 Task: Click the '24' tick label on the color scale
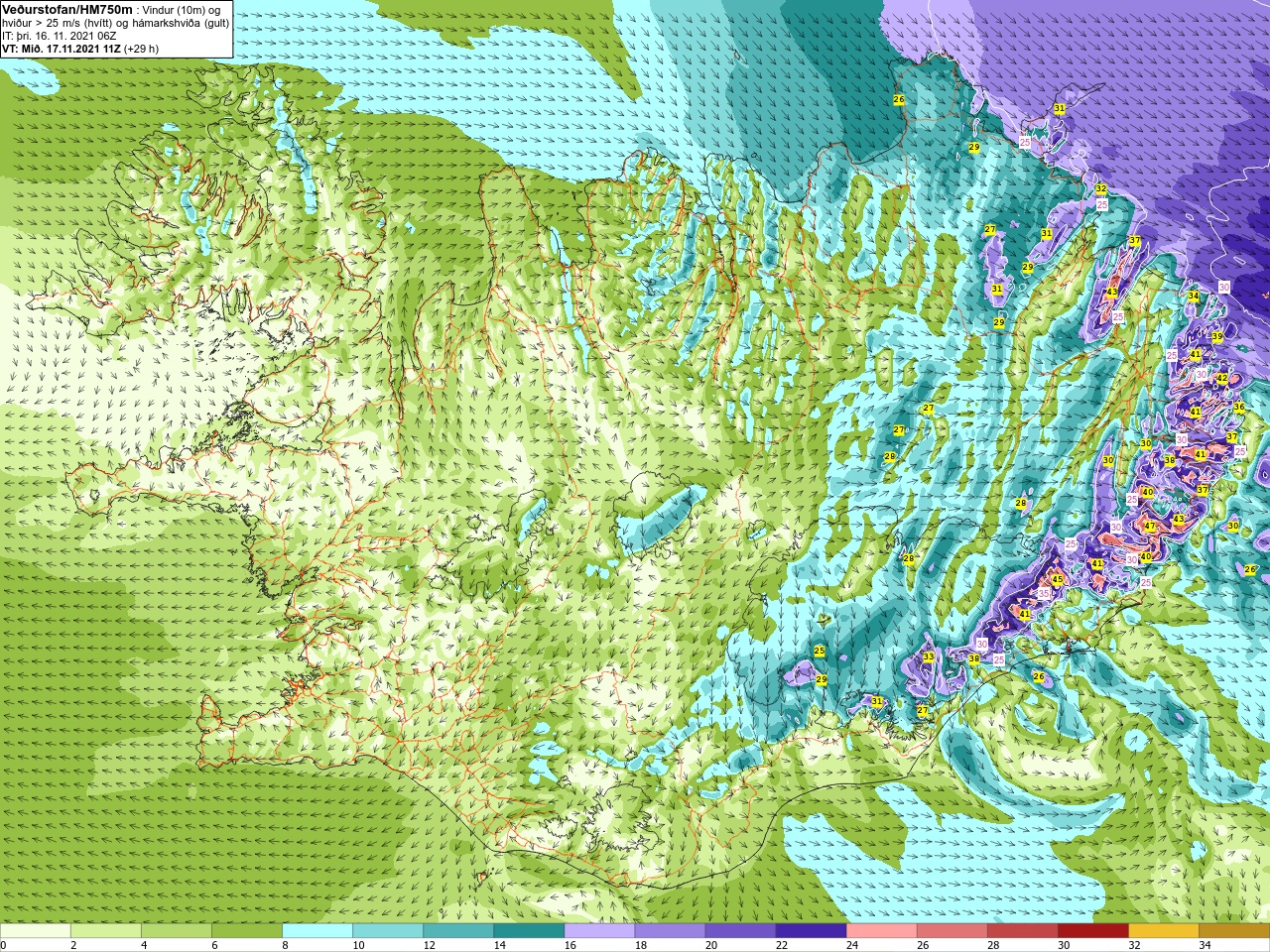tap(851, 945)
